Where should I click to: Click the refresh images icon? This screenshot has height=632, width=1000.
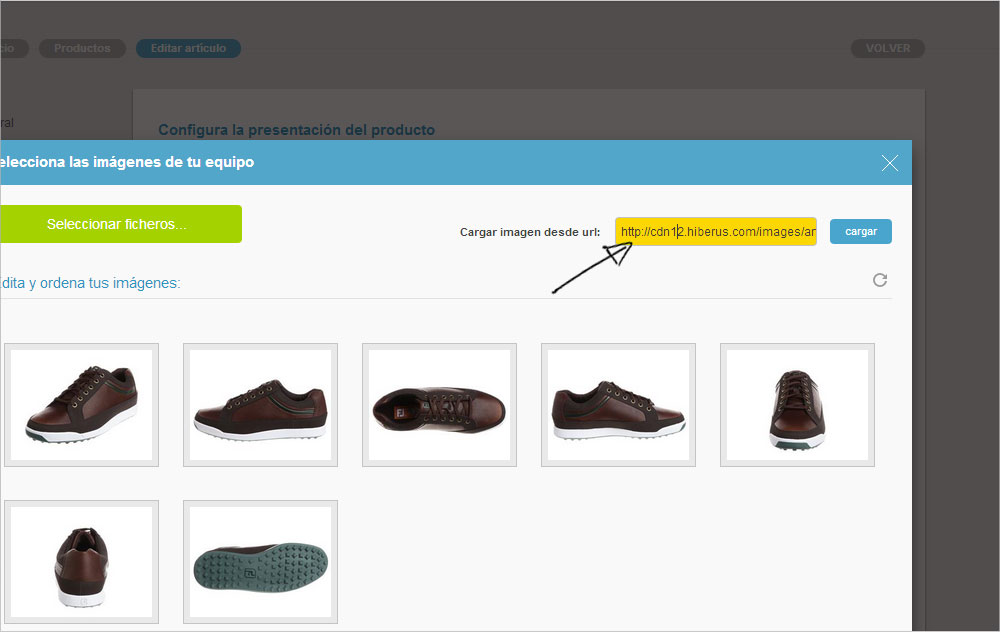point(880,280)
